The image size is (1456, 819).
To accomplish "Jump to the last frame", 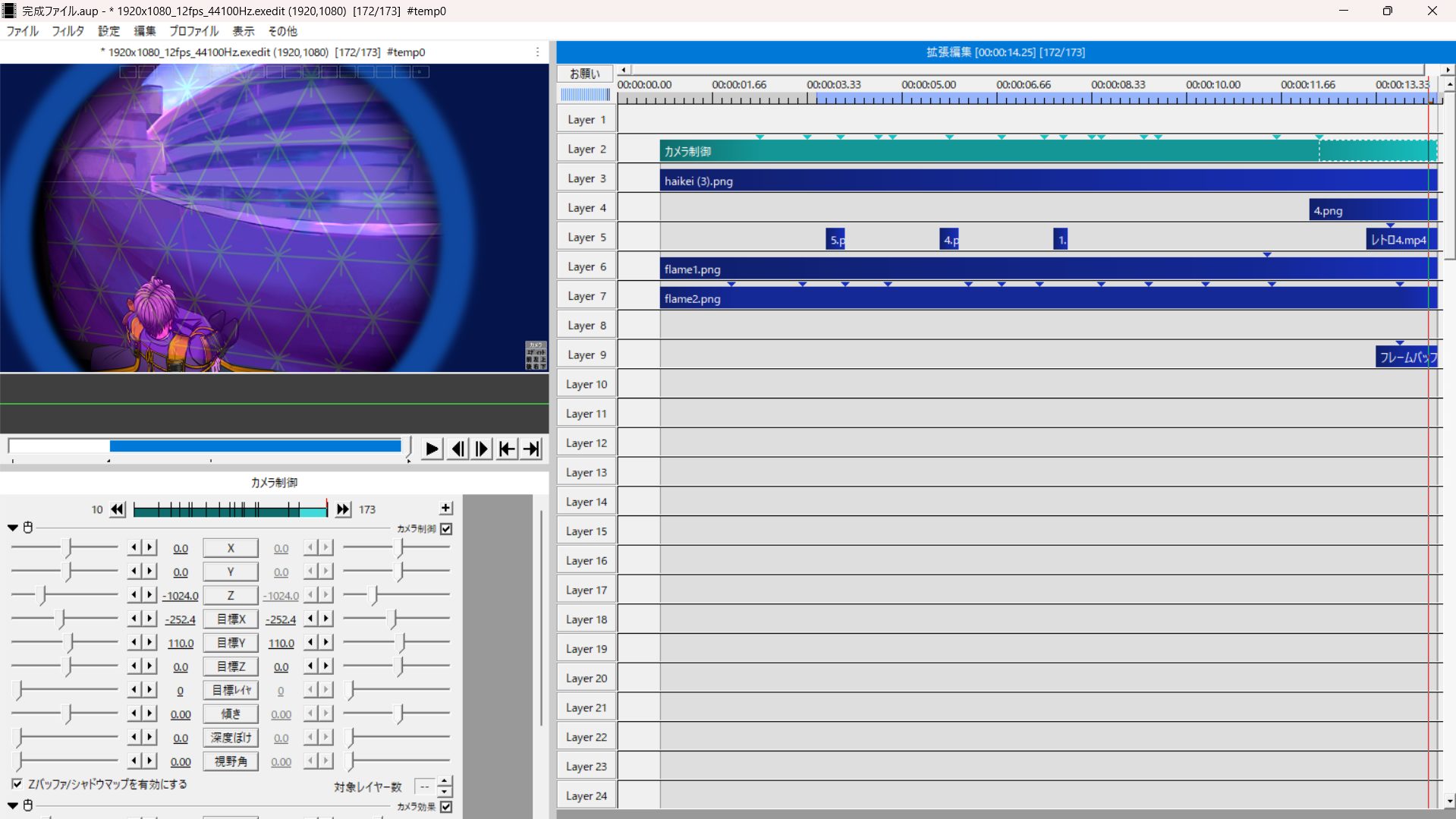I will (532, 449).
